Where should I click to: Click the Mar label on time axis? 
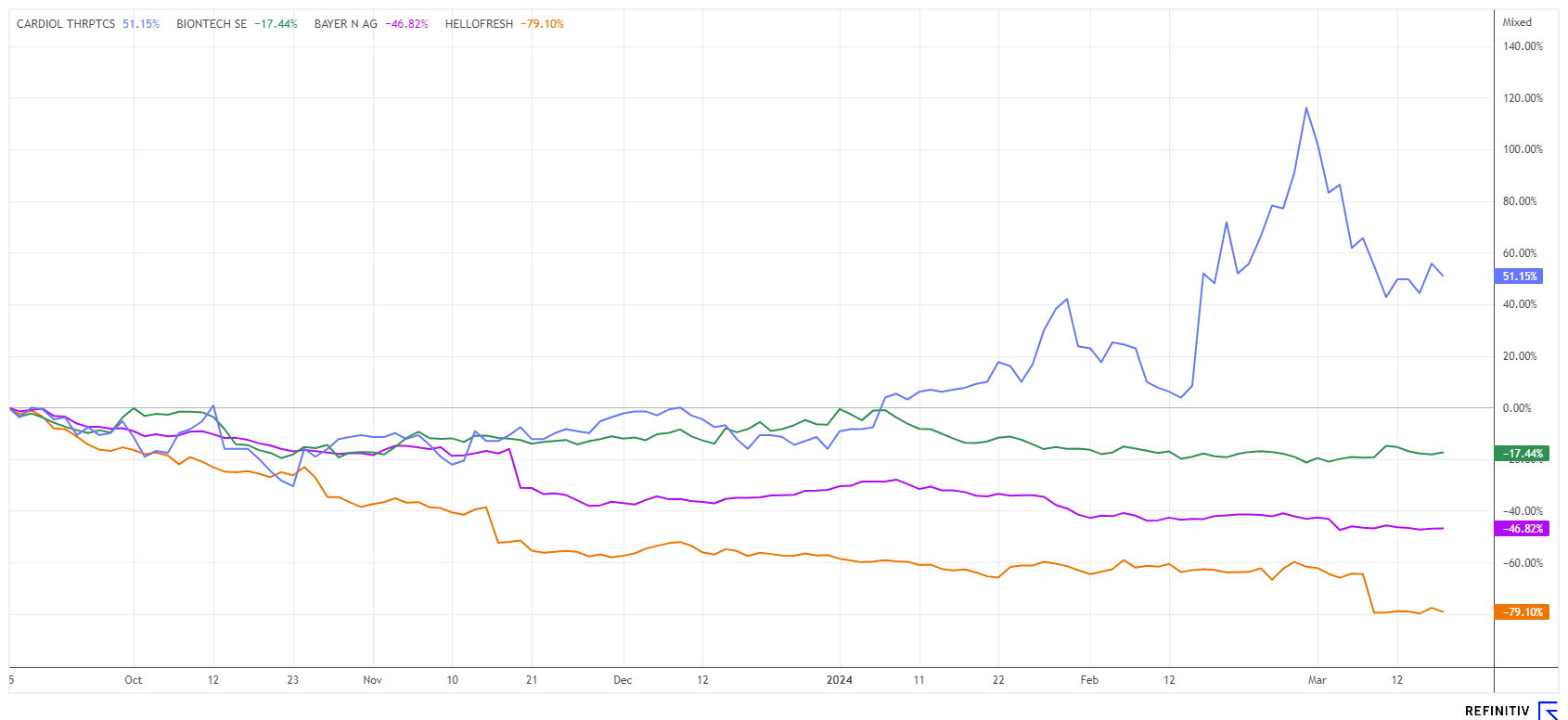(x=1317, y=680)
